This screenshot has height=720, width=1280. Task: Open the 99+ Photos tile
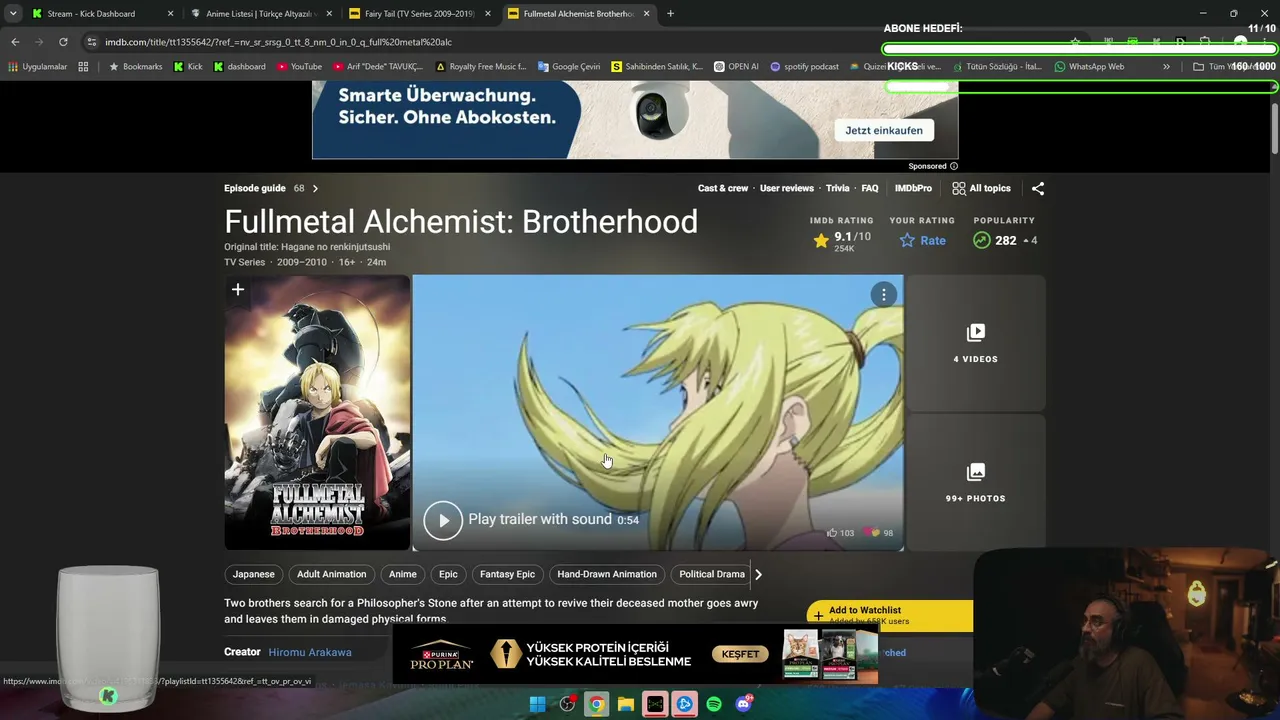coord(975,482)
